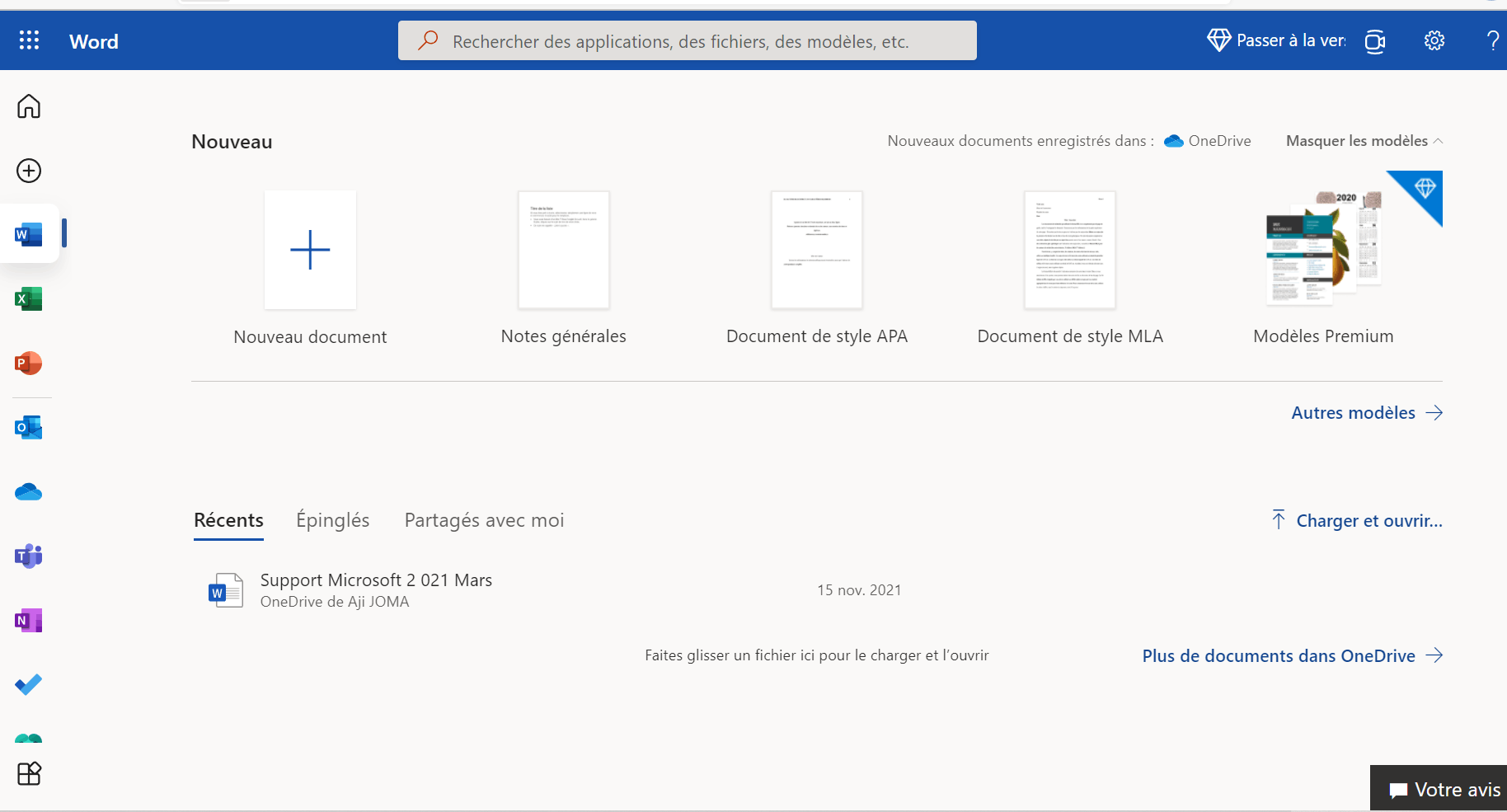Open the Meet now camera icon
This screenshot has height=812, width=1507.
click(1375, 41)
